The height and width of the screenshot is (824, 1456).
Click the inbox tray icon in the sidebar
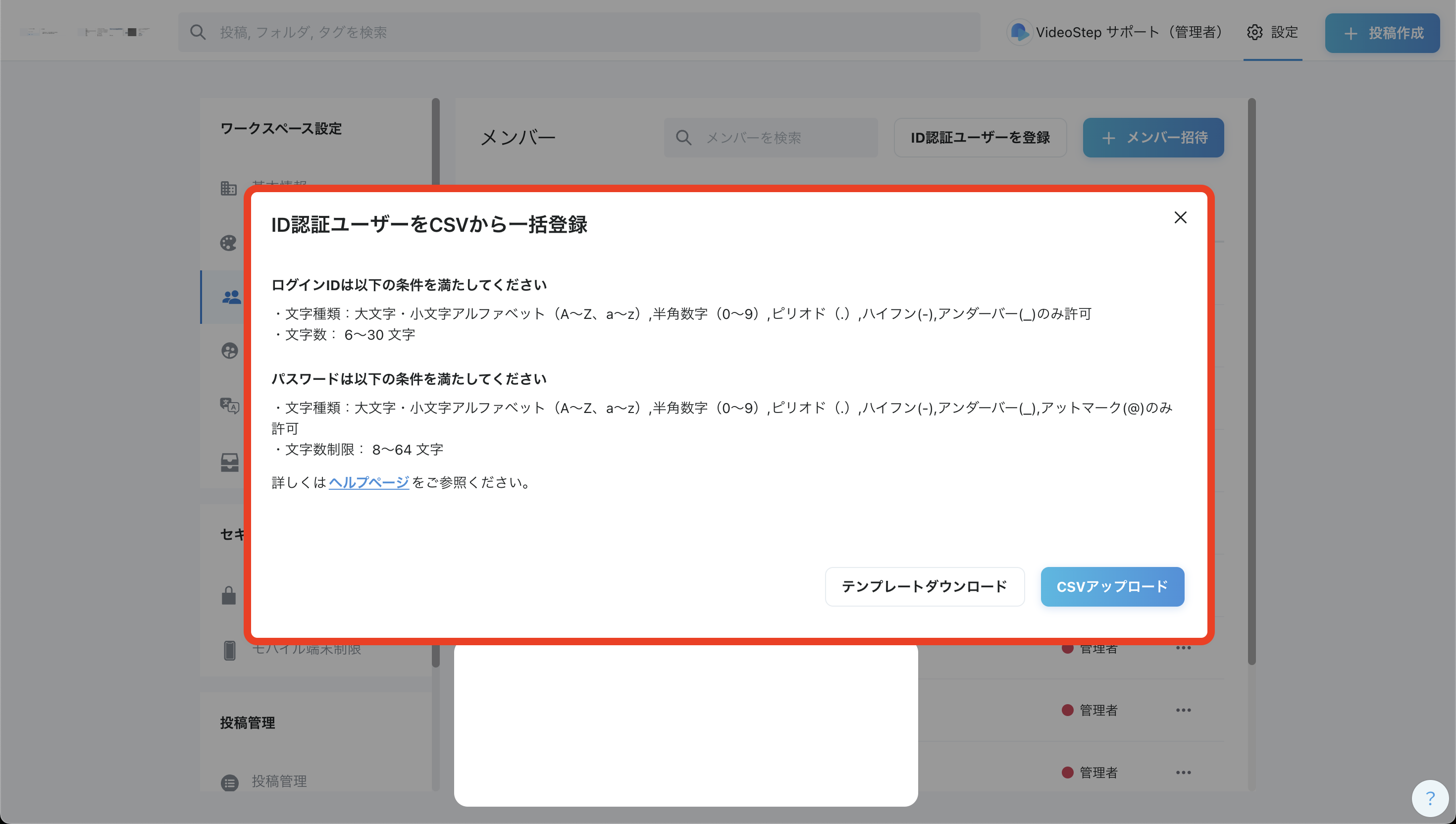[x=229, y=463]
